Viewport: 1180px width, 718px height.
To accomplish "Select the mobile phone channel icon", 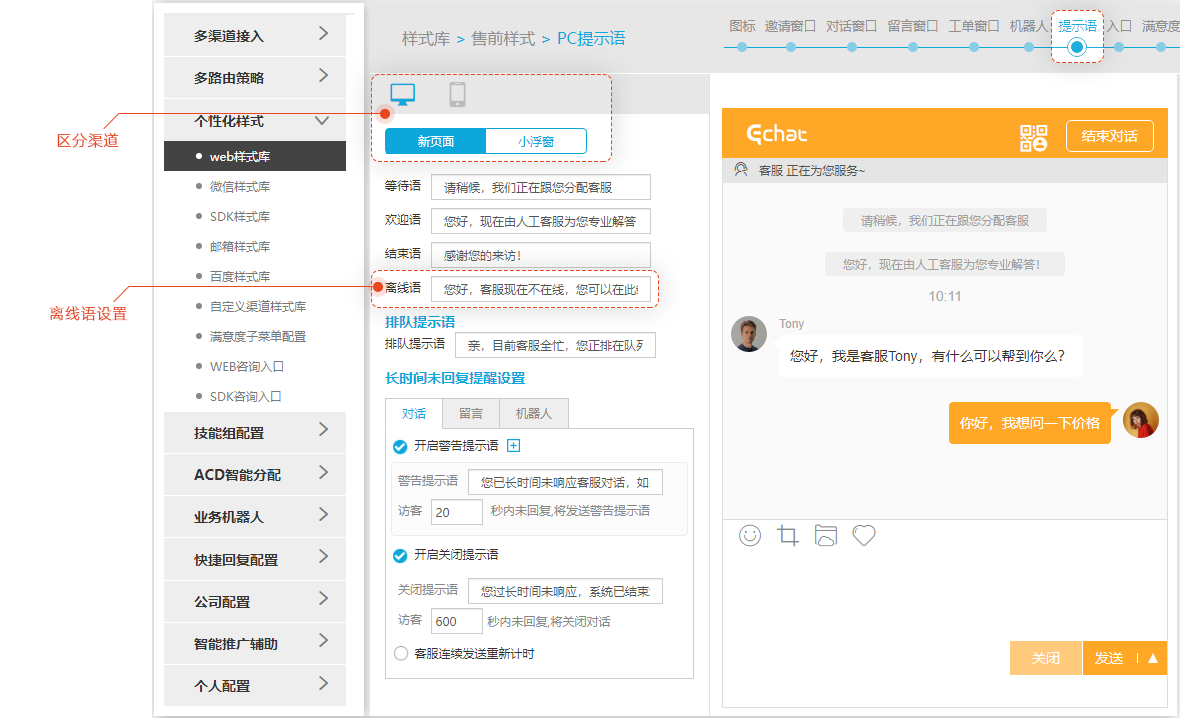I will click(457, 95).
